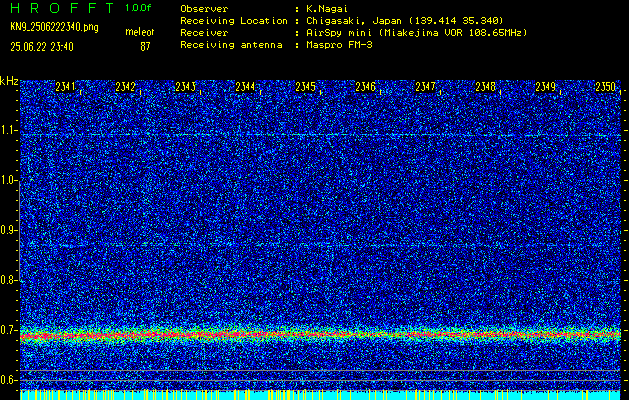
Task: Click the version number 1.0.0f
Action: coord(138,8)
